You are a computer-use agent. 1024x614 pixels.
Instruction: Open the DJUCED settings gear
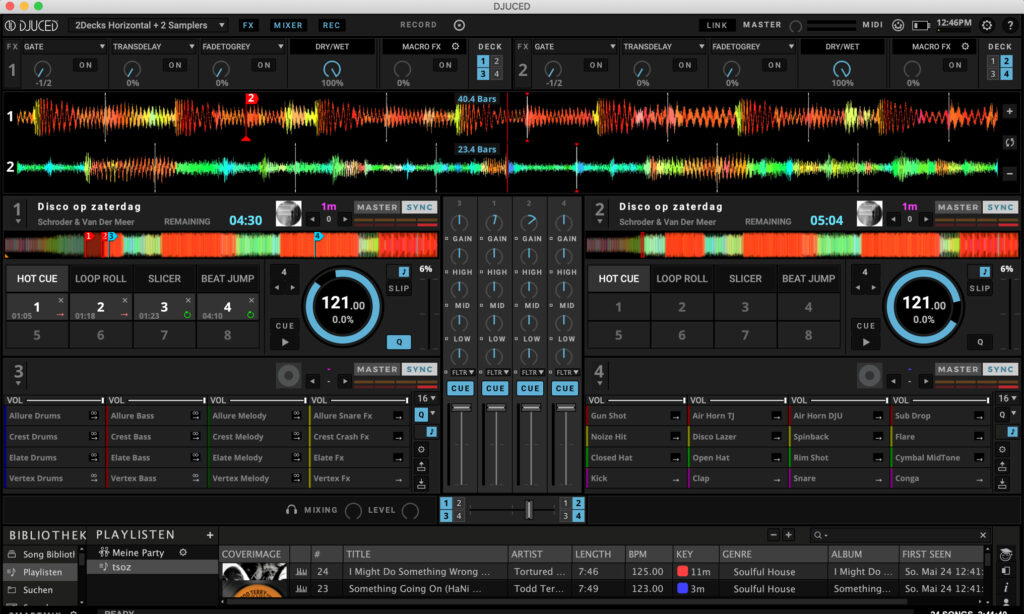(987, 25)
